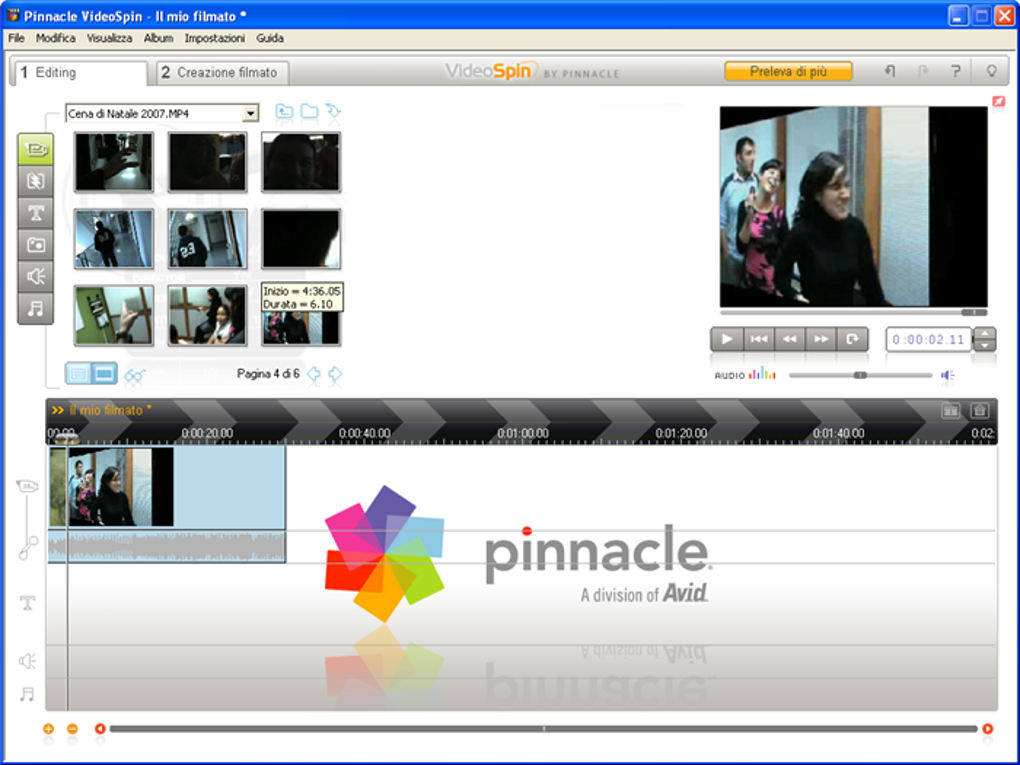Image resolution: width=1020 pixels, height=765 pixels.
Task: Switch to Creazione filmato tab
Action: pos(222,72)
